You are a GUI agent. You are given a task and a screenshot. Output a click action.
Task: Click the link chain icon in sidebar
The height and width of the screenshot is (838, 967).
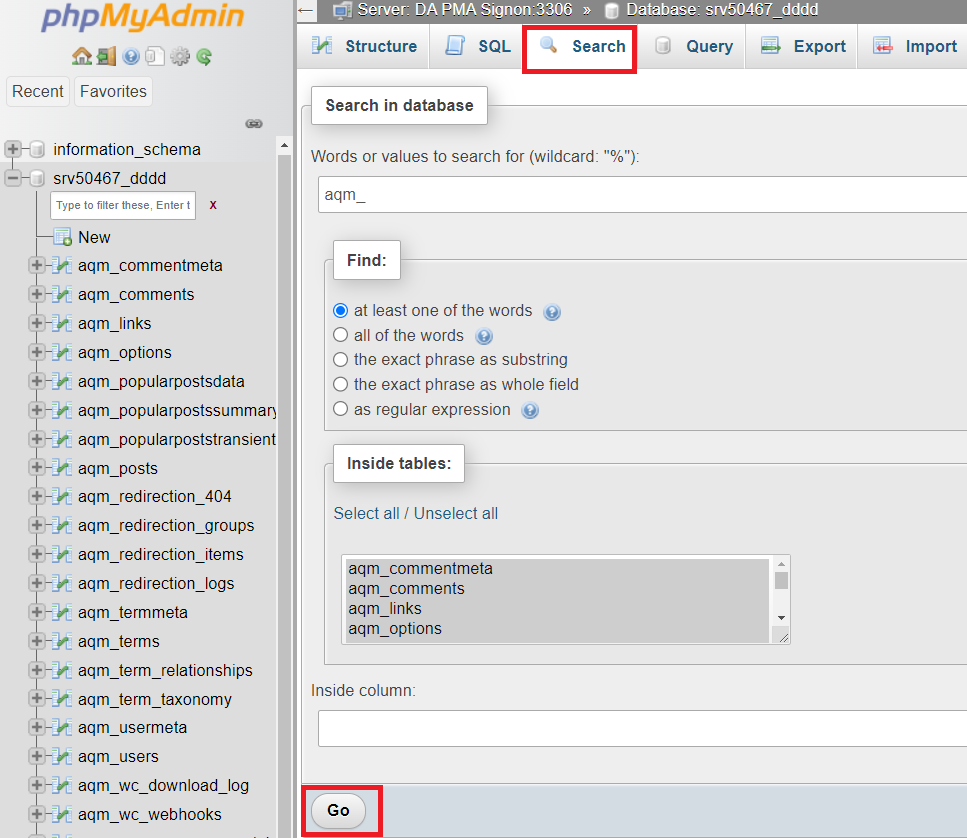[x=254, y=124]
